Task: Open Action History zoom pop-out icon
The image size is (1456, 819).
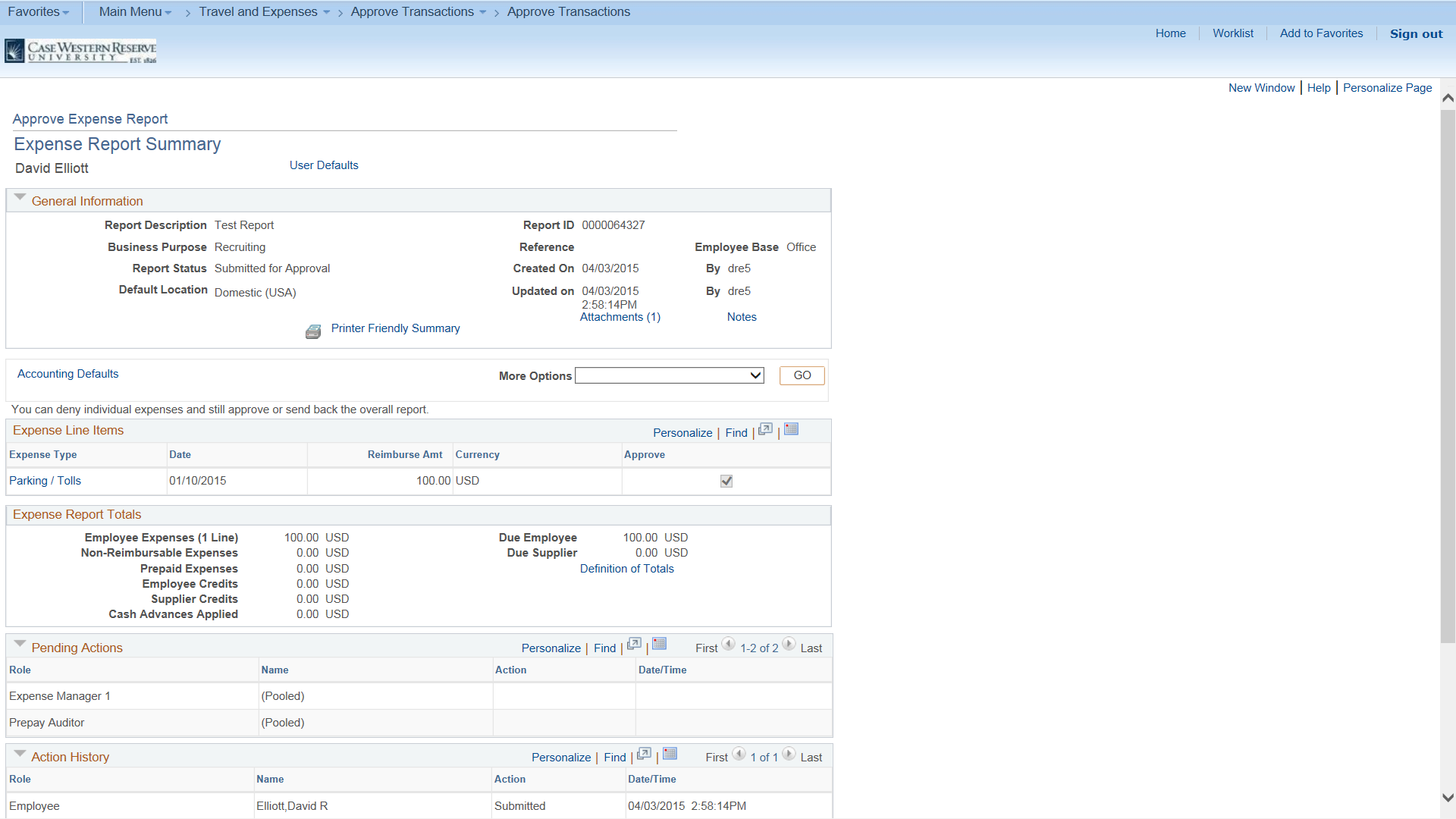Action: point(643,754)
